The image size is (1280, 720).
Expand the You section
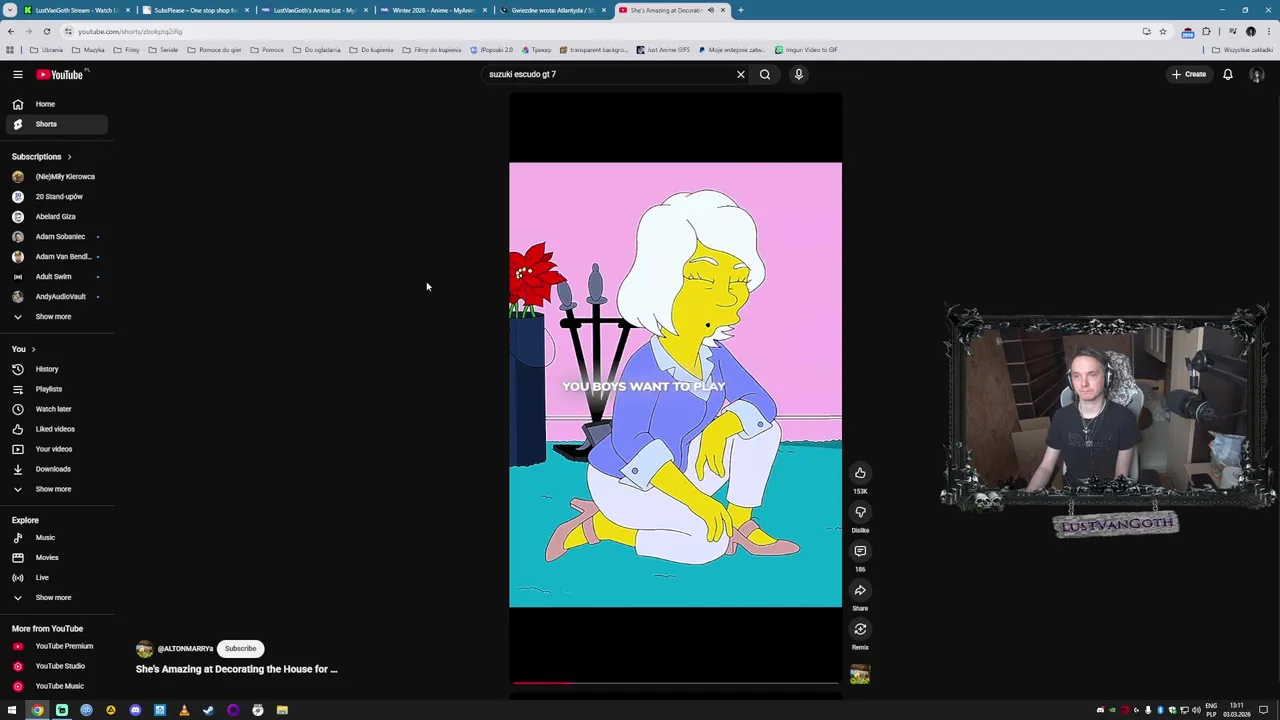(24, 349)
